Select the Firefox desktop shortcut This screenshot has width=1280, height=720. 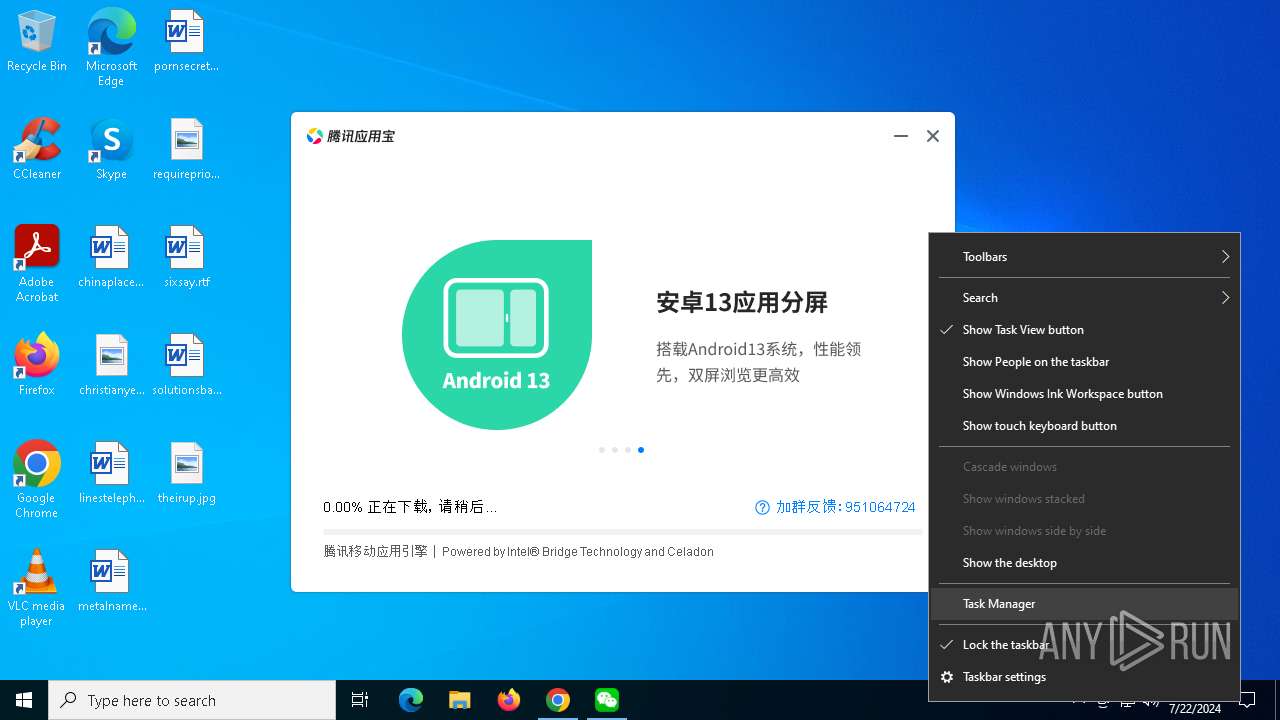click(37, 365)
